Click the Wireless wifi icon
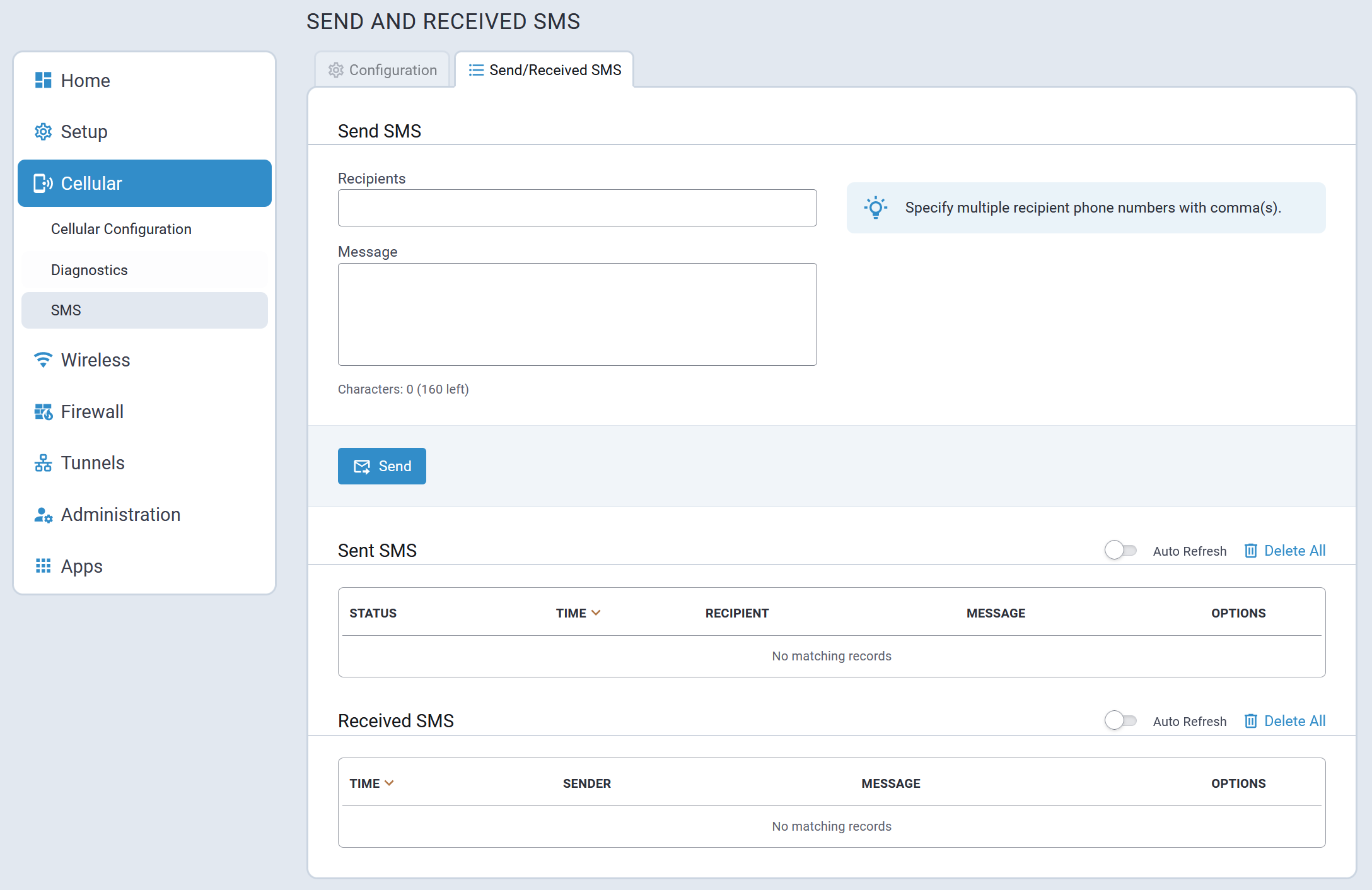 point(43,360)
